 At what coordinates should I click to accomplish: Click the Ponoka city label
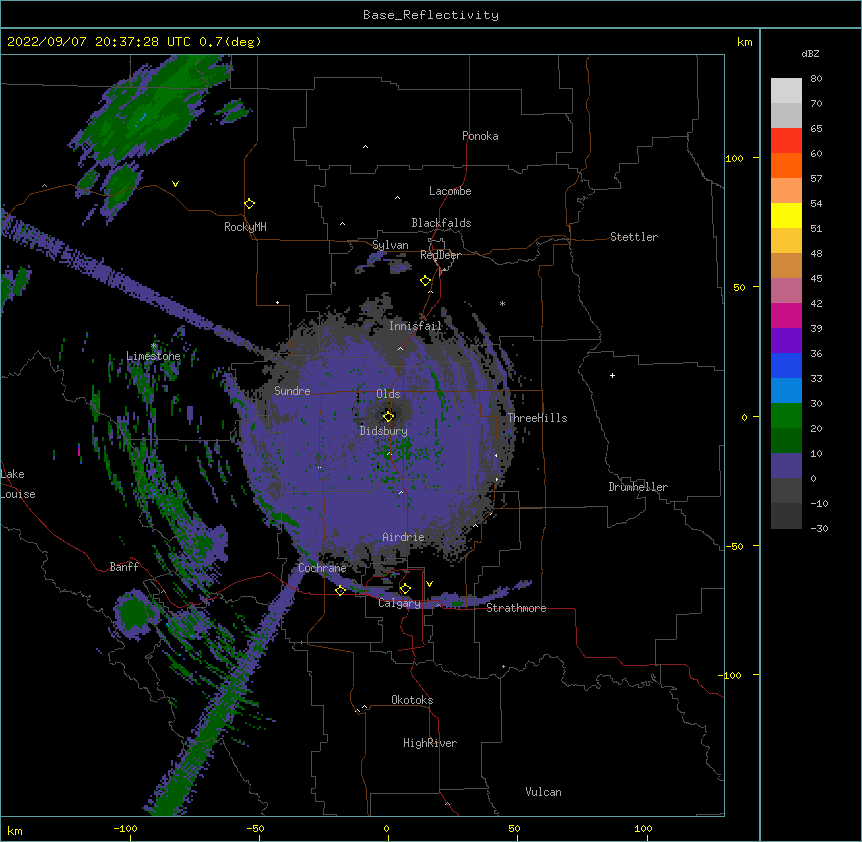[x=480, y=136]
